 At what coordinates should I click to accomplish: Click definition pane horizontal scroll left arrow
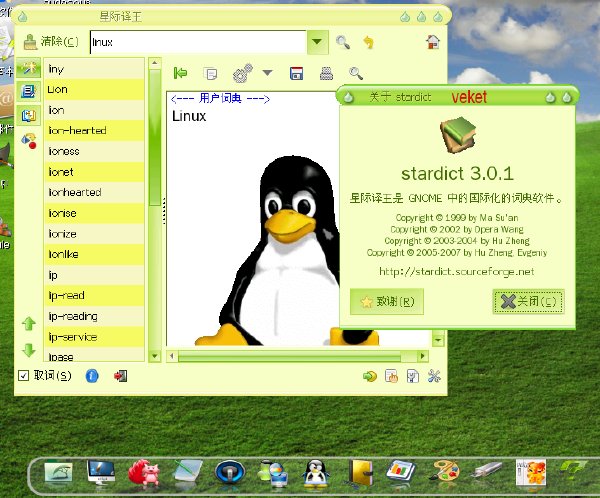pos(172,356)
